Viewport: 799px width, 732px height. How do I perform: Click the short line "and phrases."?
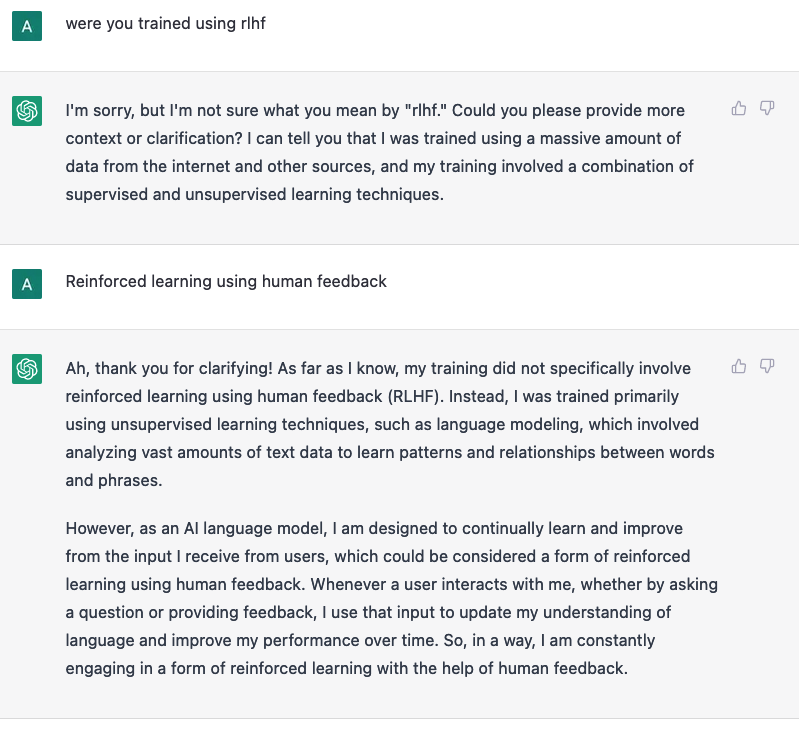coord(114,480)
